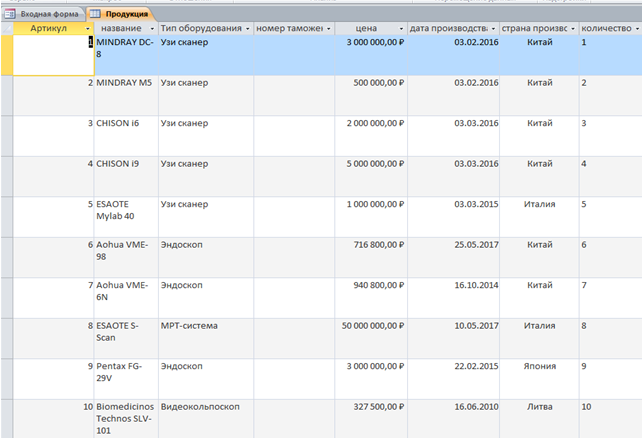
Task: Click the Видеокольпоскоп equipment type cell
Action: [206, 419]
